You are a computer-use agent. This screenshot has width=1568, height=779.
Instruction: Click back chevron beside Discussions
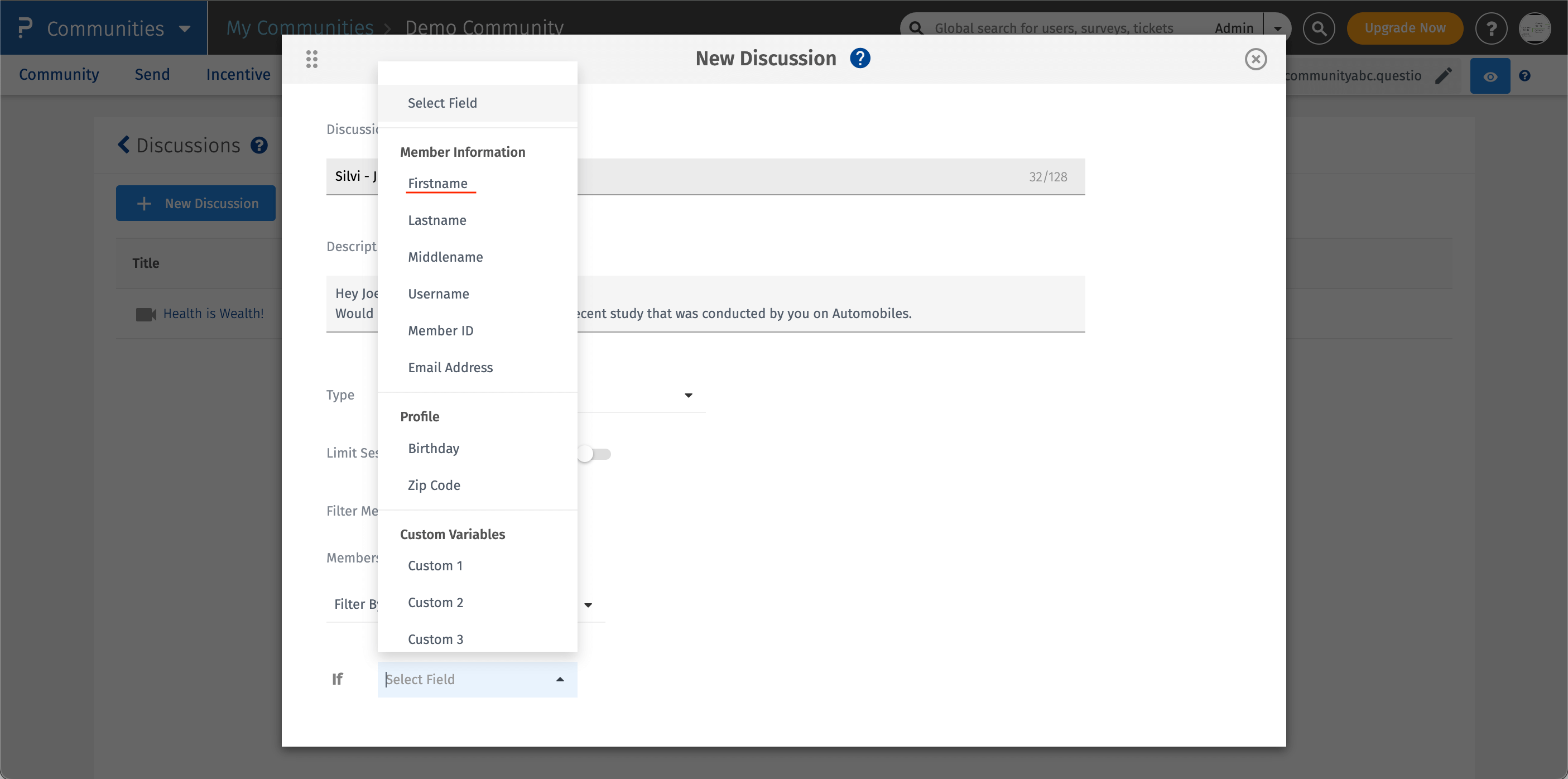point(123,145)
